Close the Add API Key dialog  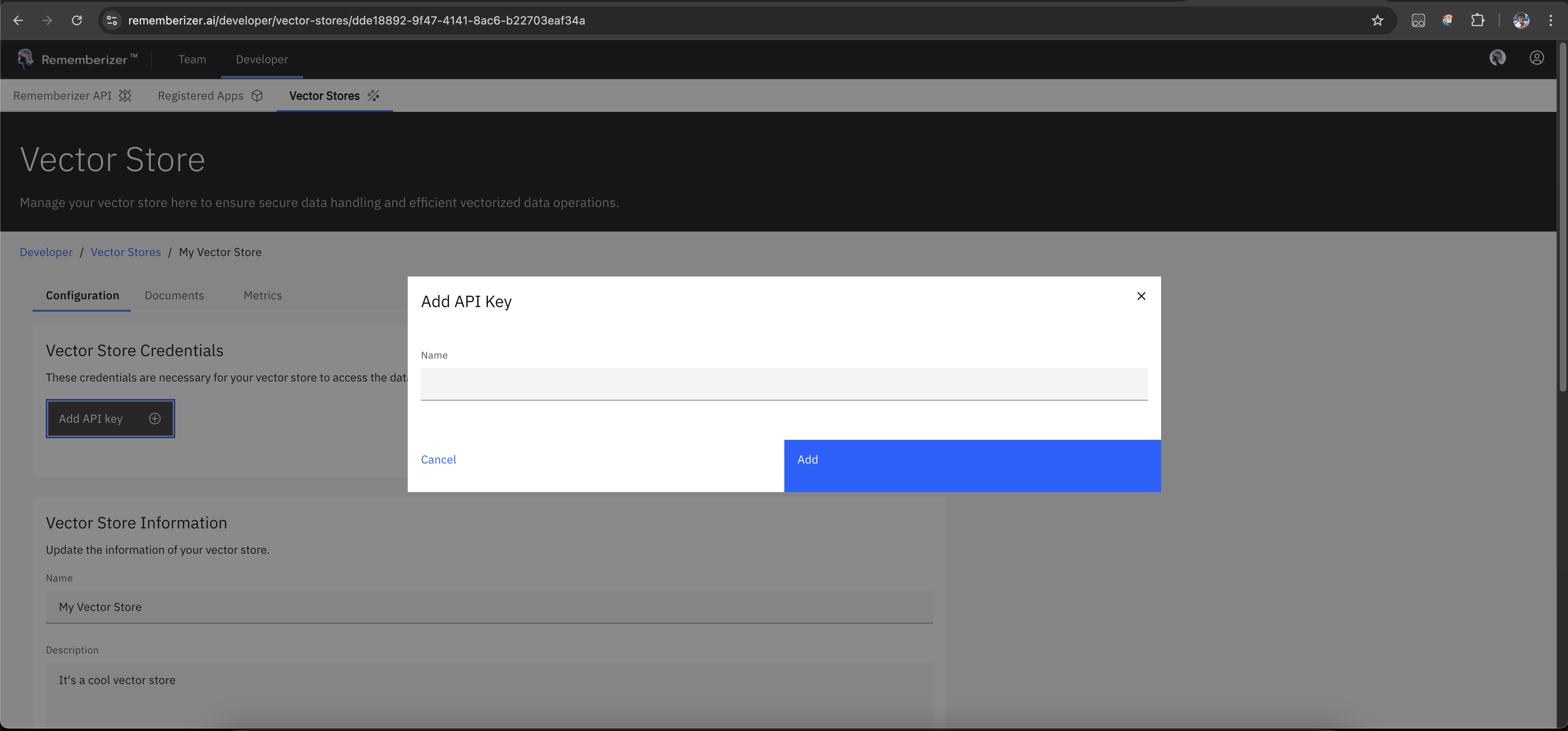click(1141, 296)
